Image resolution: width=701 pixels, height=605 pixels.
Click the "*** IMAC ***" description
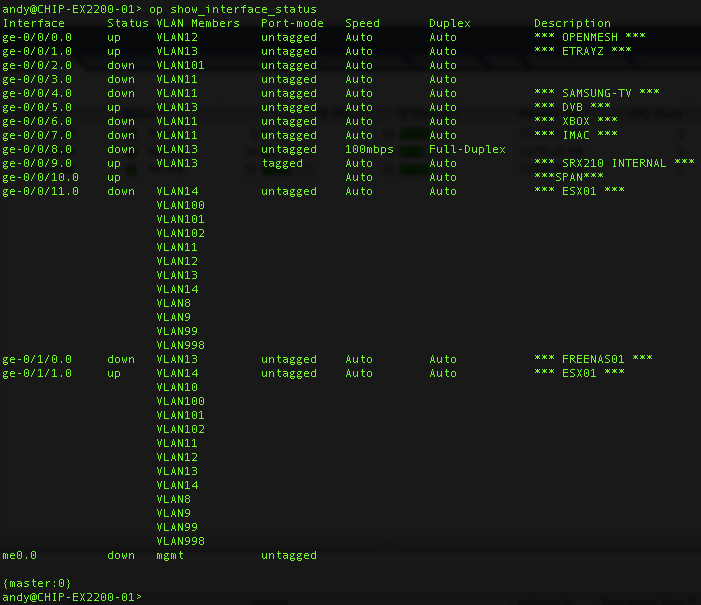pyautogui.click(x=576, y=135)
